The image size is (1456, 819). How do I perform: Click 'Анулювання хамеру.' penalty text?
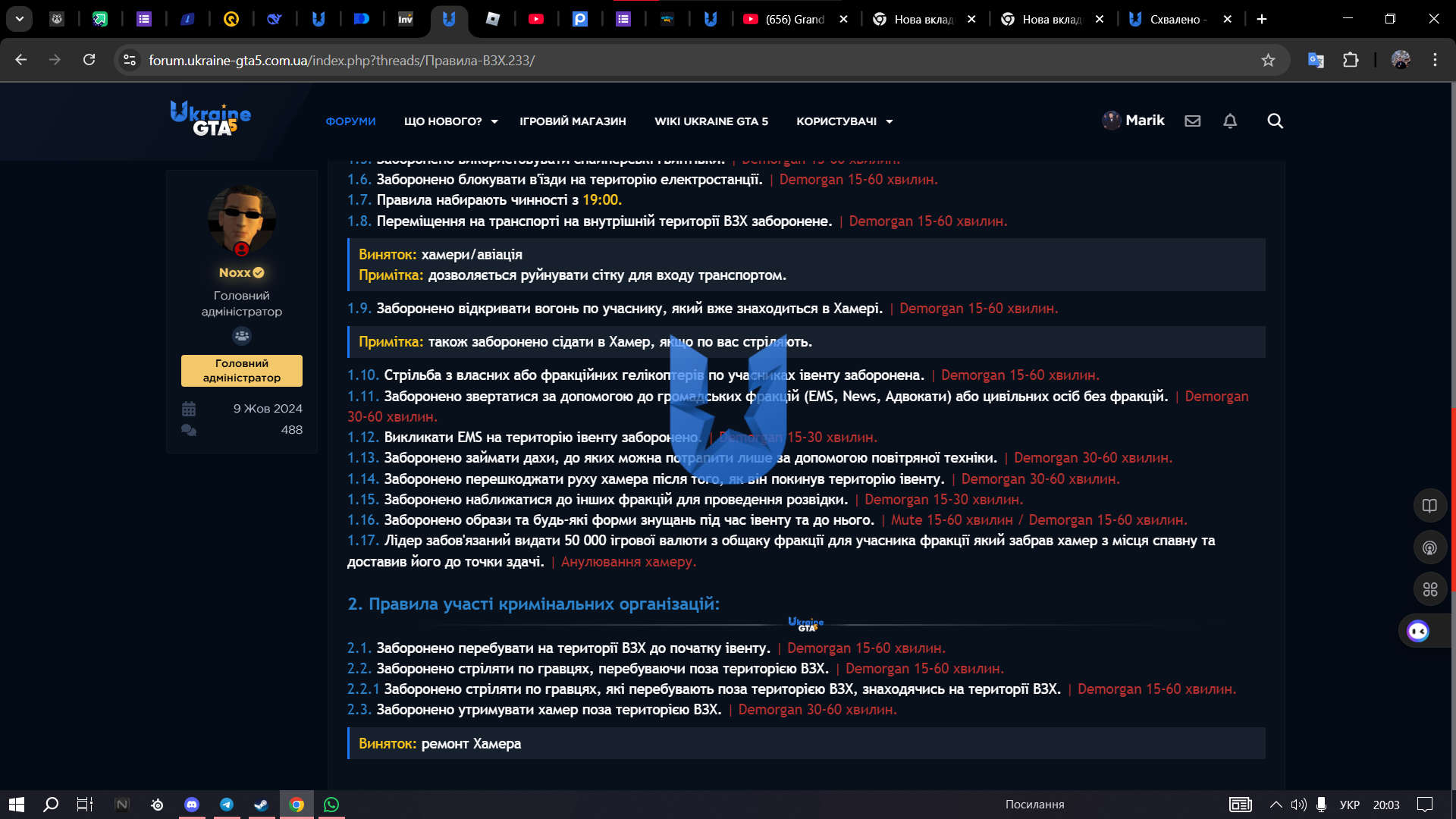629,561
